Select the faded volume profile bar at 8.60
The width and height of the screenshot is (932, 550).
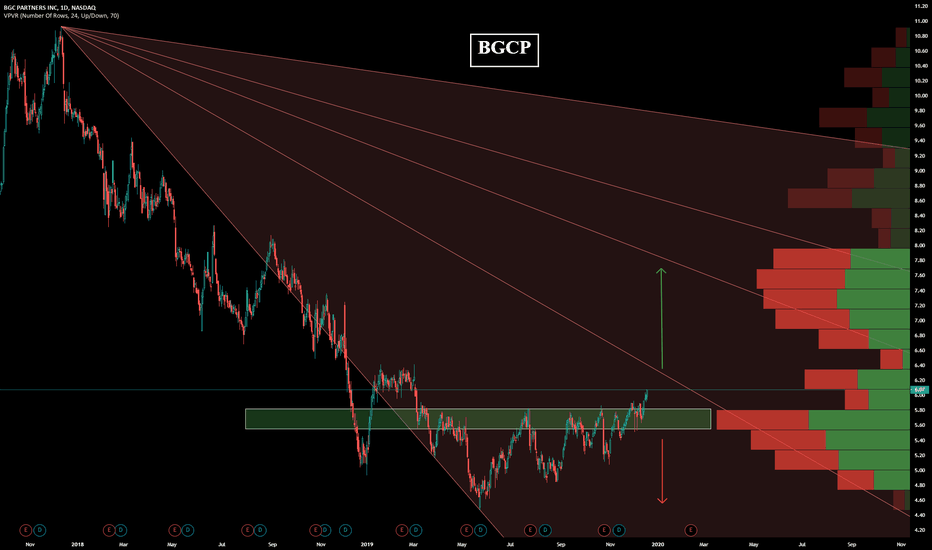pos(849,199)
